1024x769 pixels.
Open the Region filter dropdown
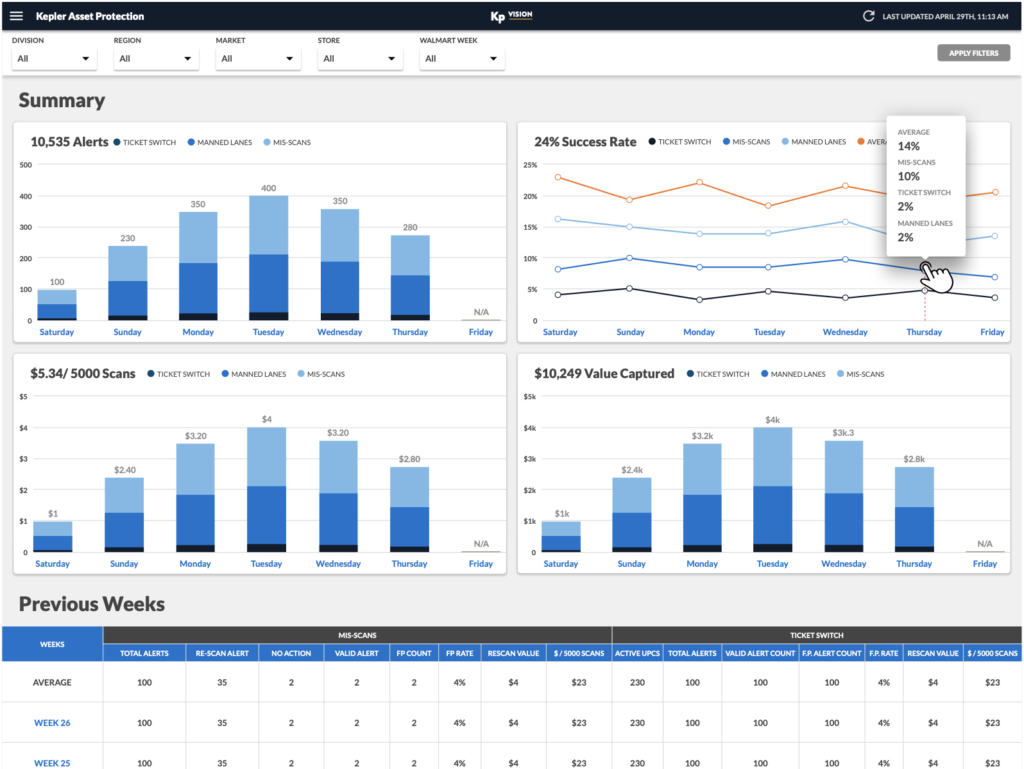click(x=155, y=59)
